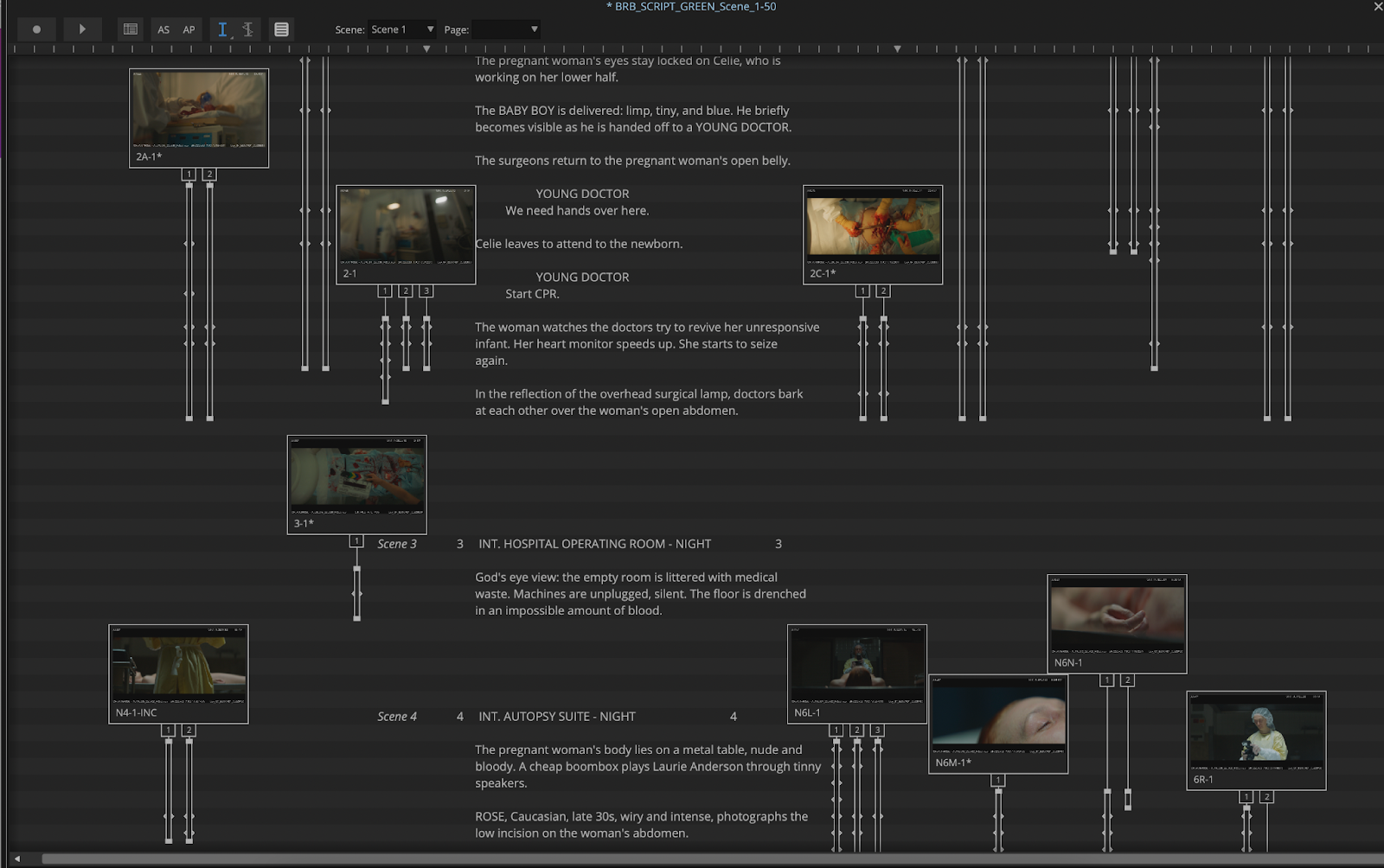Click the horizontal scrollbar at window bottom

(x=692, y=858)
